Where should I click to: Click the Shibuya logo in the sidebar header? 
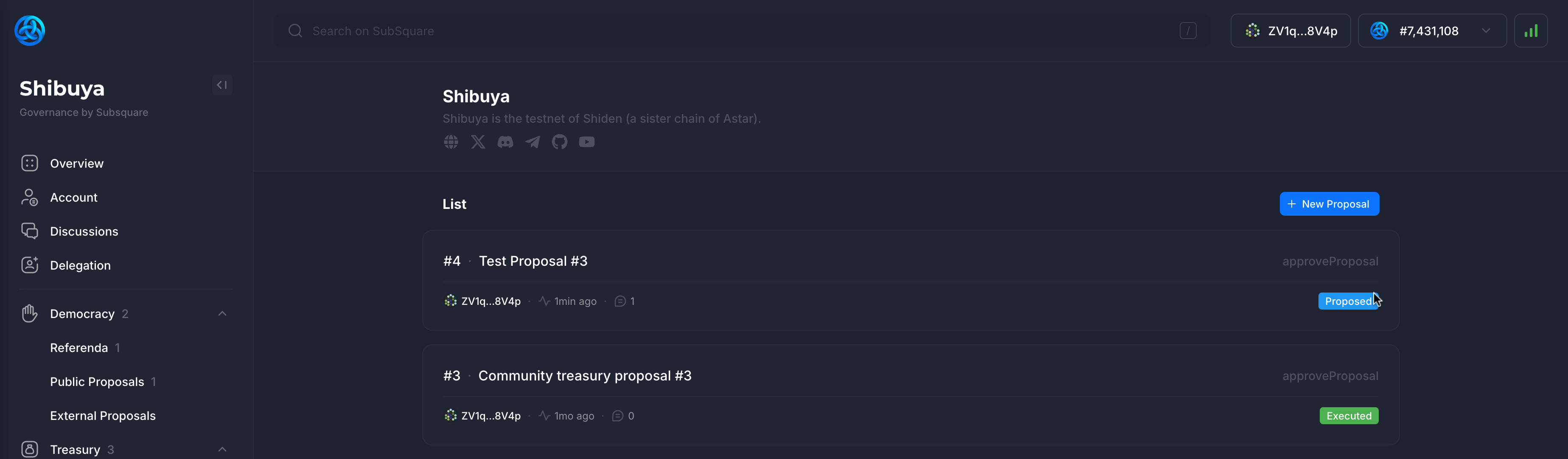(x=30, y=31)
